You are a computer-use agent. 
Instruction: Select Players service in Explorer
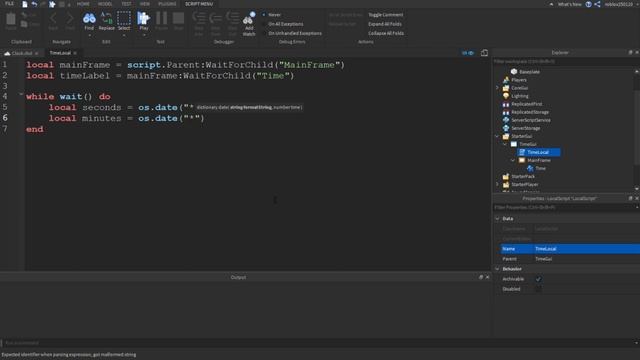coord(519,80)
